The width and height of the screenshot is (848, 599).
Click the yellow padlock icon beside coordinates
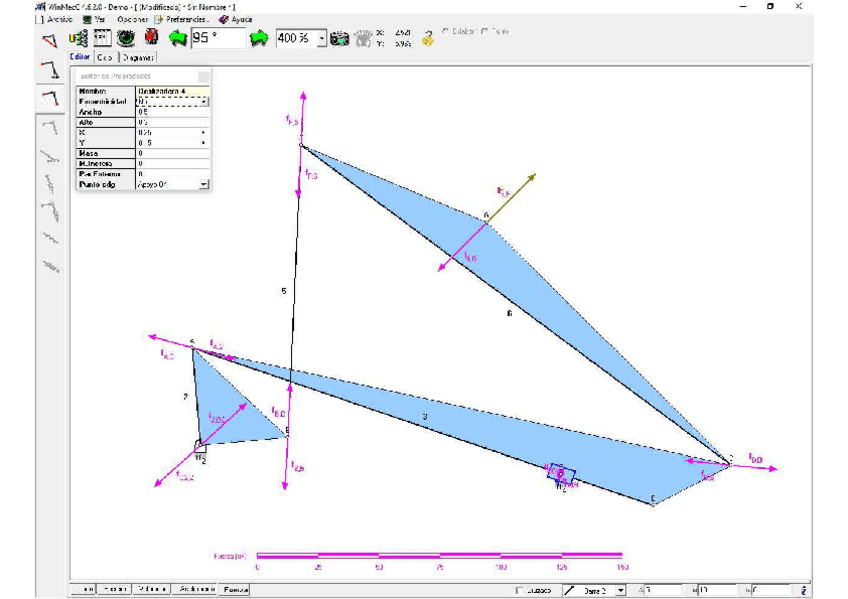click(427, 38)
